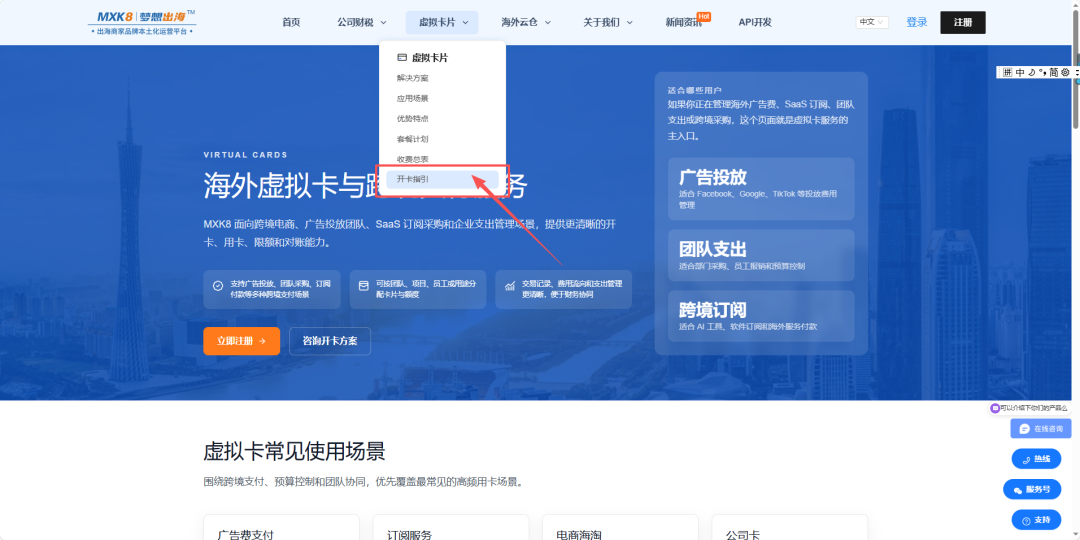Click the punctuation icon in IME toolbar
The image size is (1080, 540).
click(1042, 72)
